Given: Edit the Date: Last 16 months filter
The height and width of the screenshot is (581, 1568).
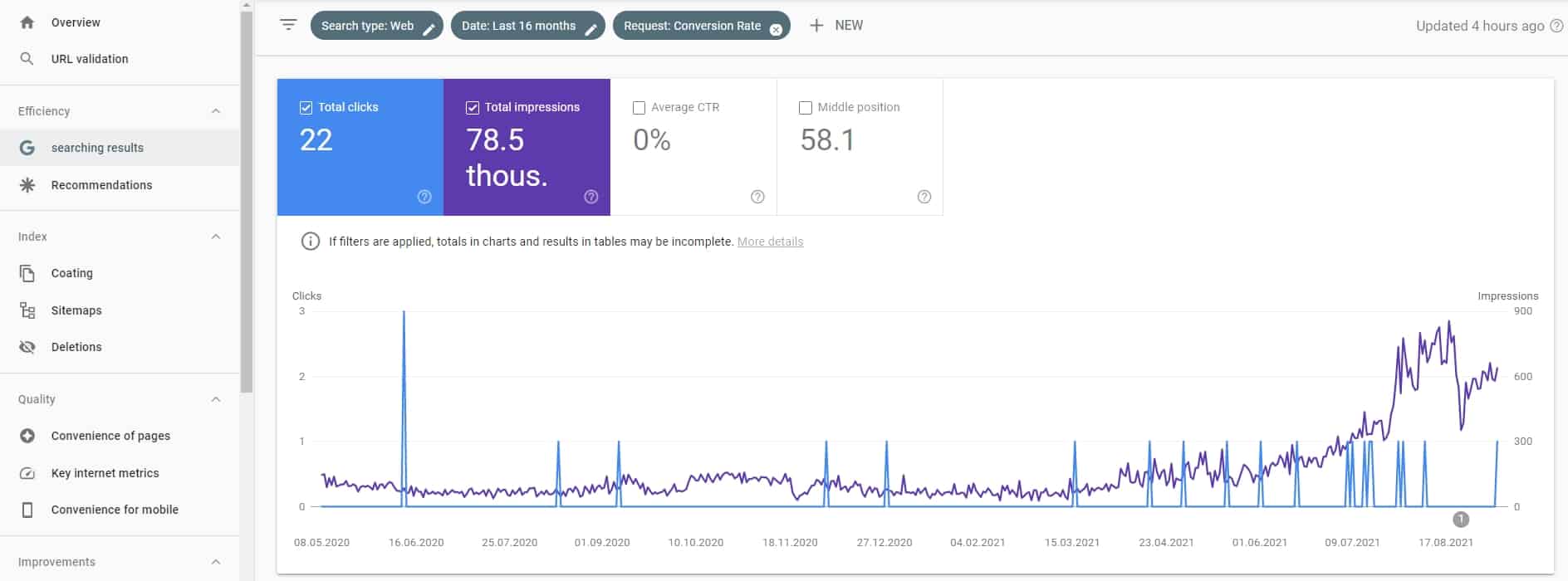Looking at the screenshot, I should point(590,29).
